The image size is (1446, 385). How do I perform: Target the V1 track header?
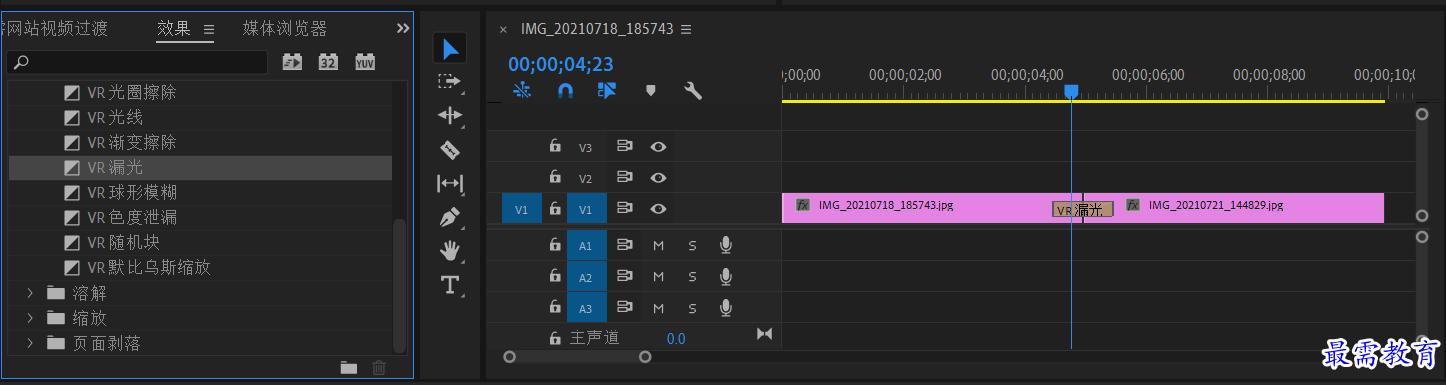click(586, 209)
